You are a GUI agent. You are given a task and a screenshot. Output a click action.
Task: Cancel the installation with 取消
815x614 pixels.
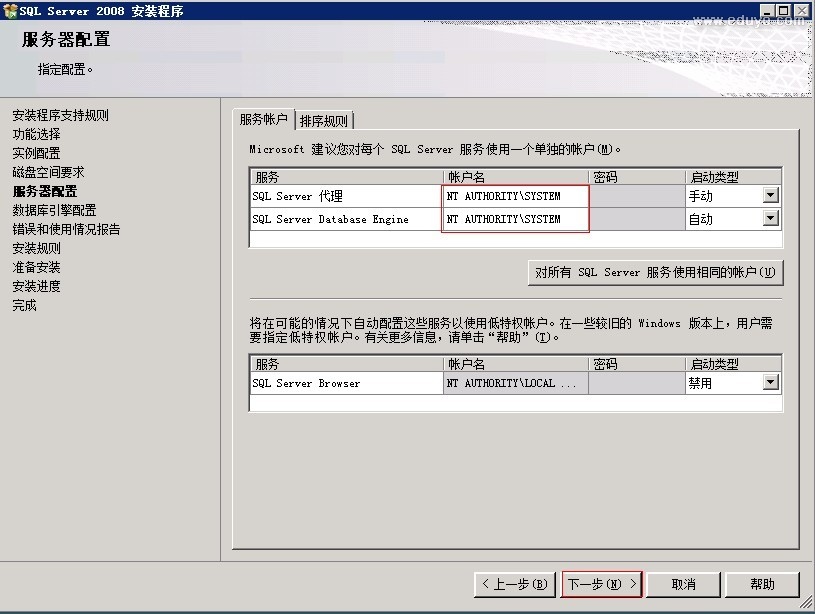pyautogui.click(x=684, y=584)
